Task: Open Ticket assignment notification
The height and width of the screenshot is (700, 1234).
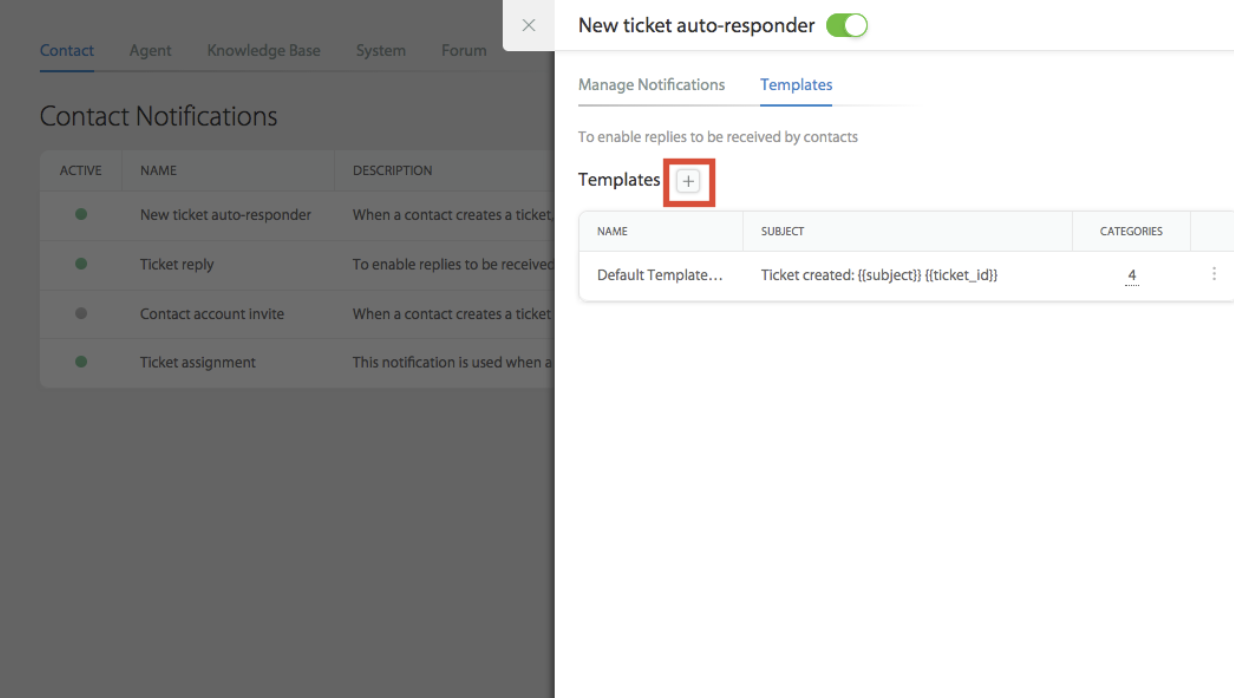Action: click(198, 362)
